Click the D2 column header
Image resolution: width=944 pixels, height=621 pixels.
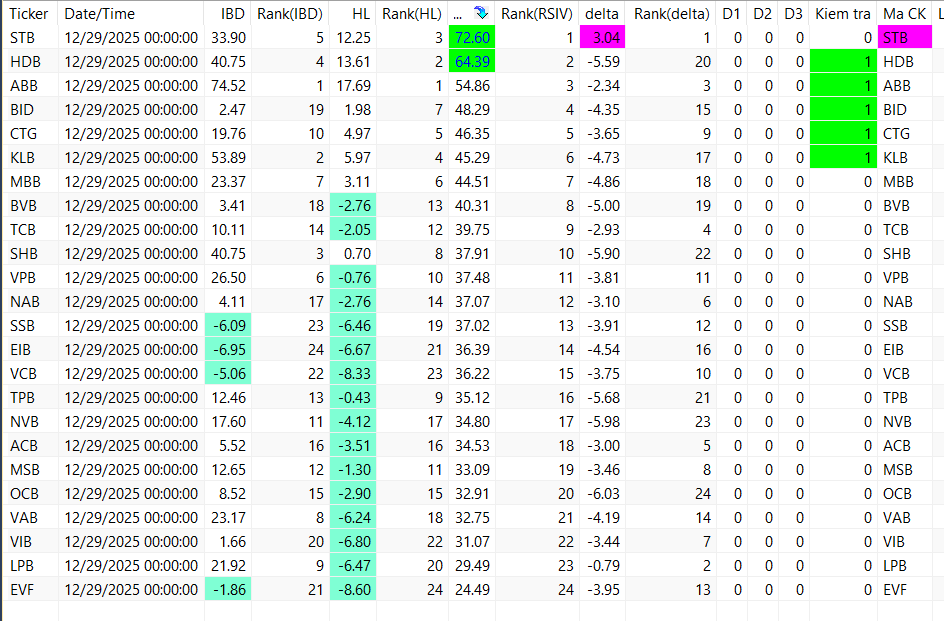click(x=763, y=13)
